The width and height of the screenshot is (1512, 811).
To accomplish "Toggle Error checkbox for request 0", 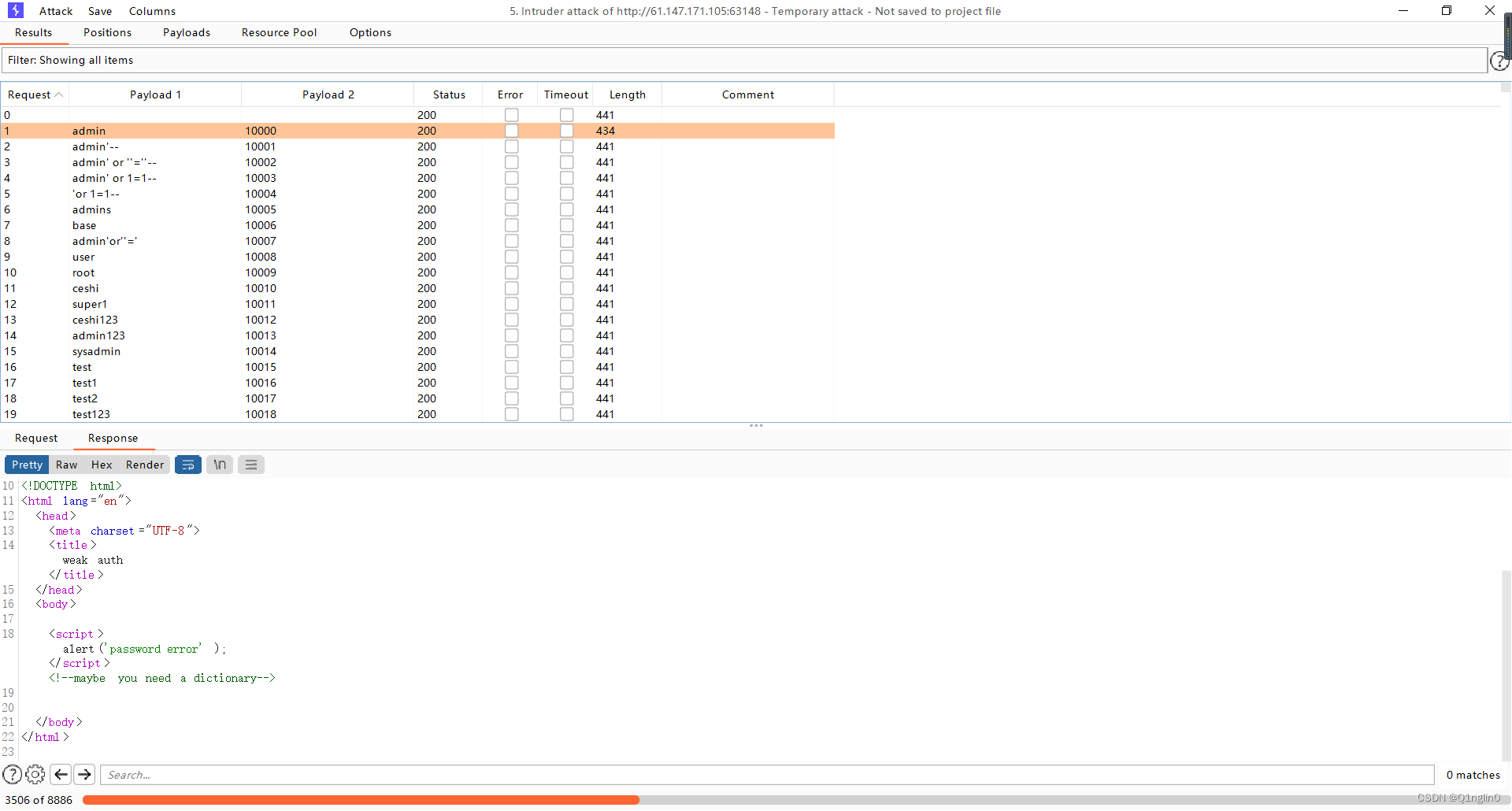I will [512, 115].
